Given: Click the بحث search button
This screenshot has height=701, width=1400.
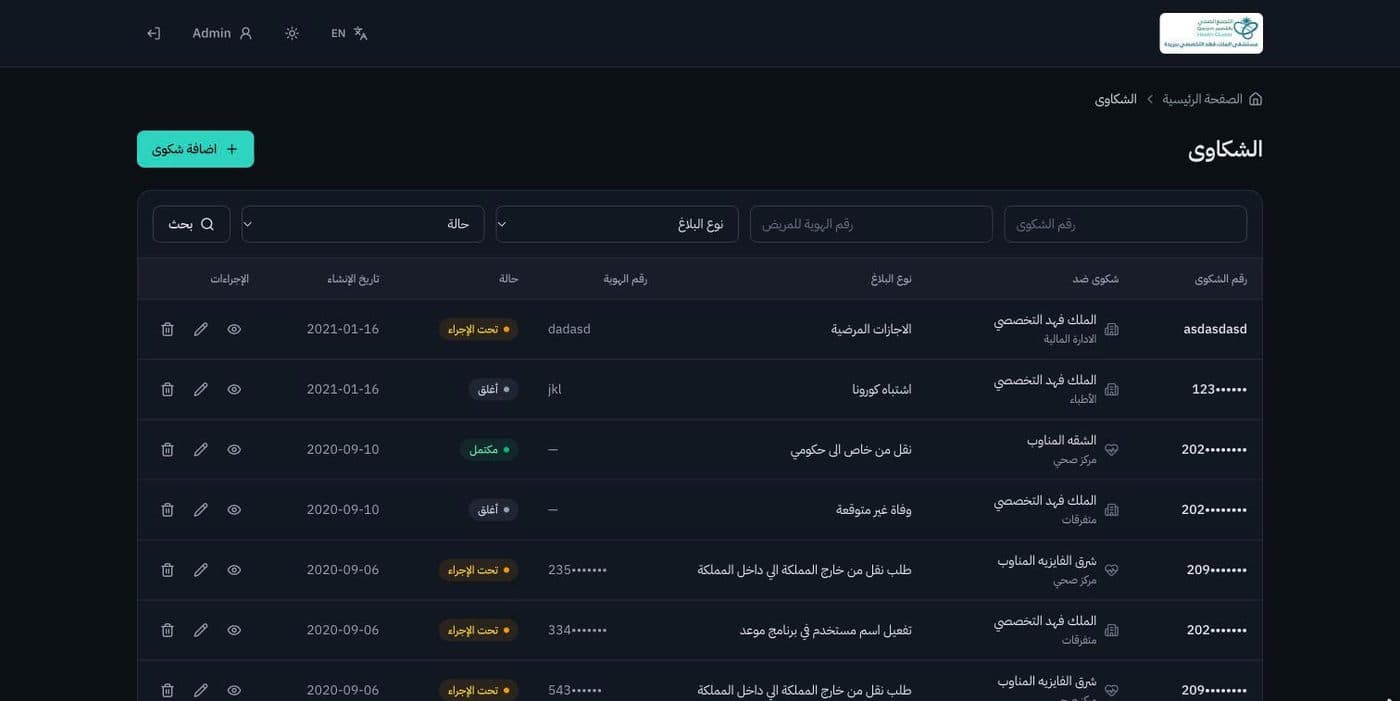Looking at the screenshot, I should [191, 224].
